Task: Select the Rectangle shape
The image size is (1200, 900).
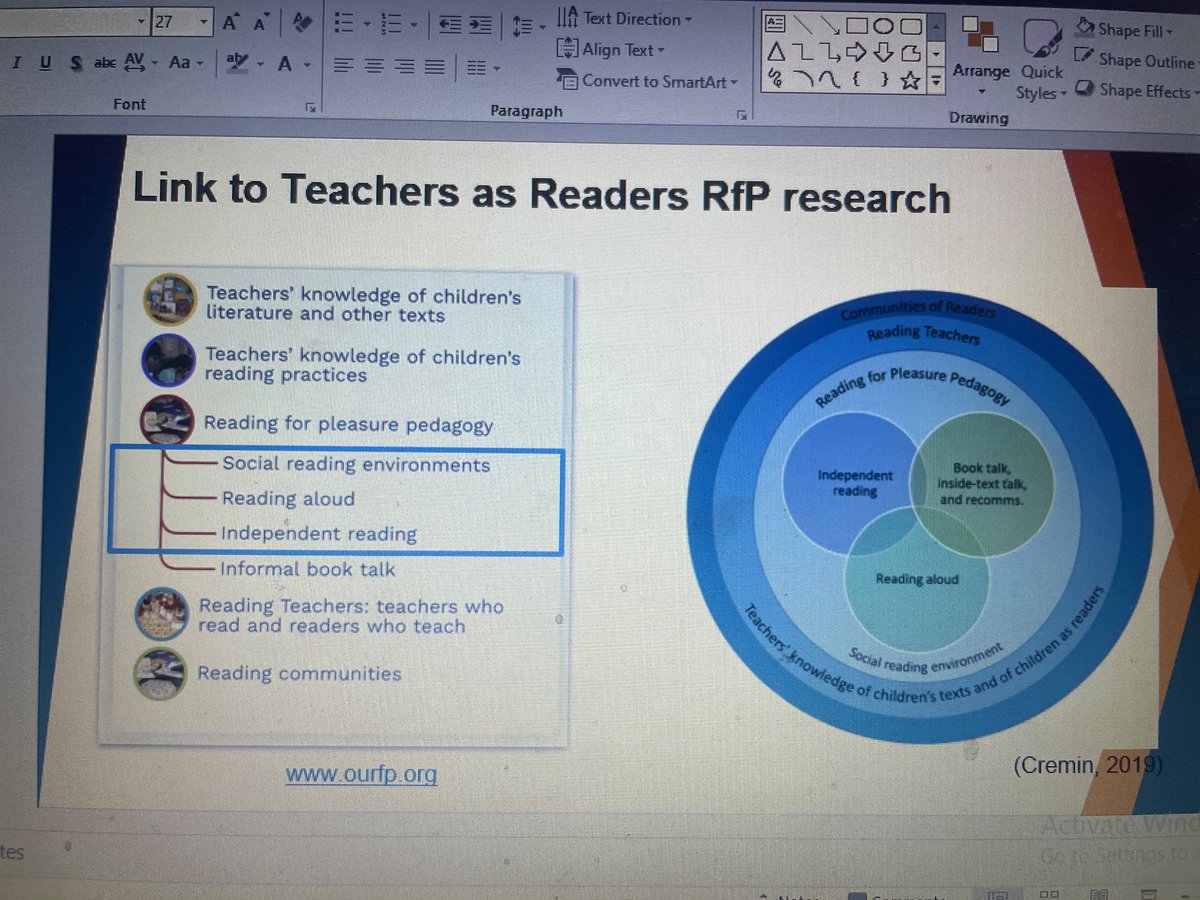Action: tap(858, 26)
